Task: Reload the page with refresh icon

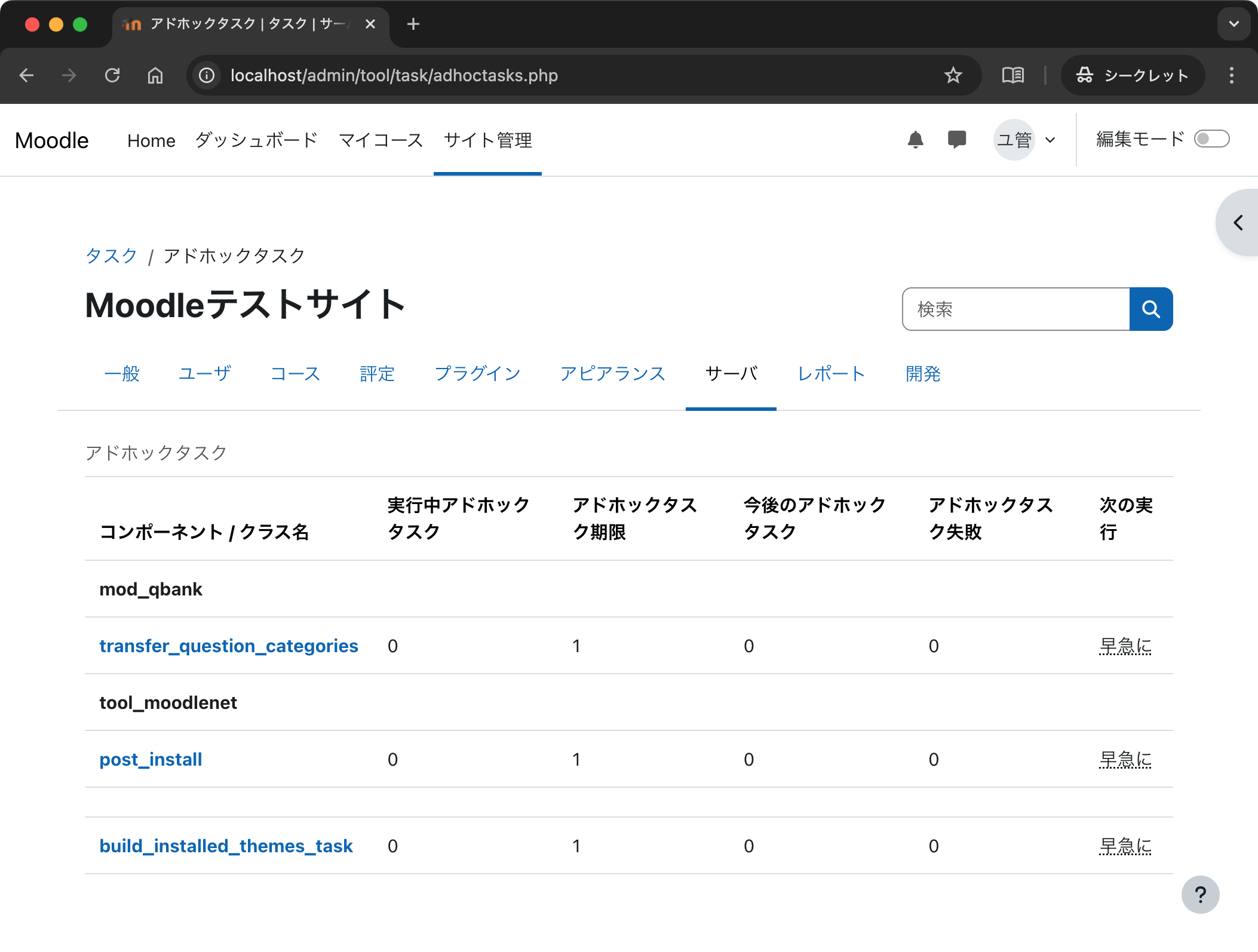Action: [x=112, y=75]
